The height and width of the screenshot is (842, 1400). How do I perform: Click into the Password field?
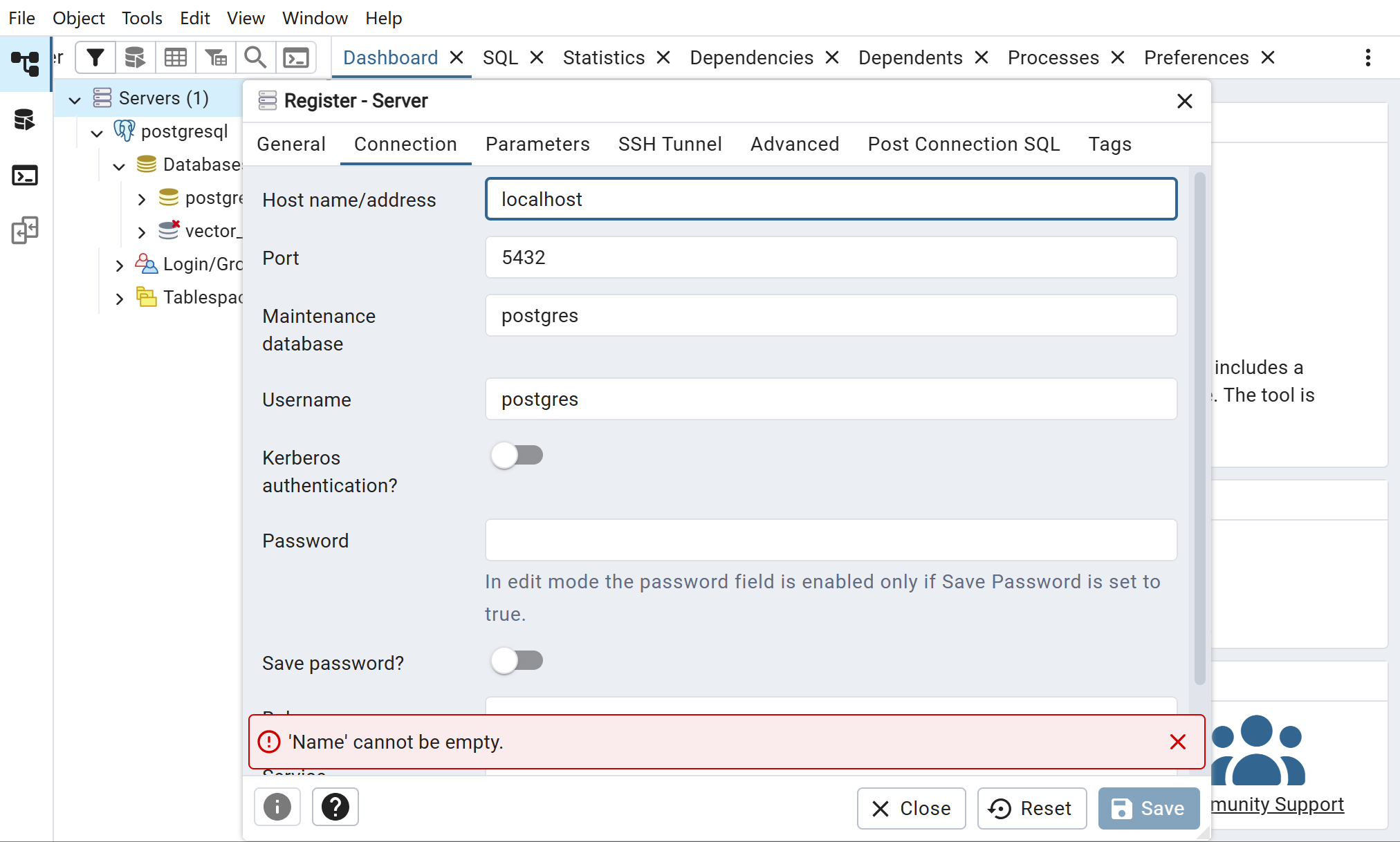click(x=830, y=540)
